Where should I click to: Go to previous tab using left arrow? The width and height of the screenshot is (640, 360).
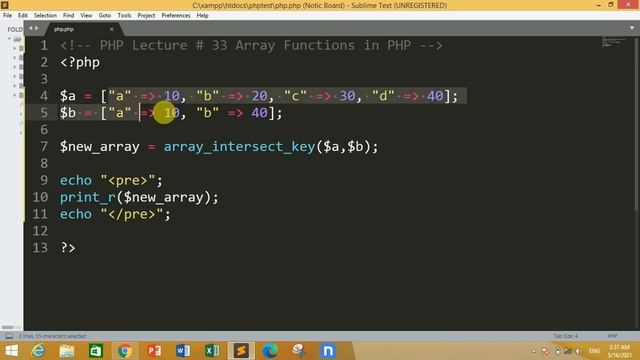click(30, 28)
